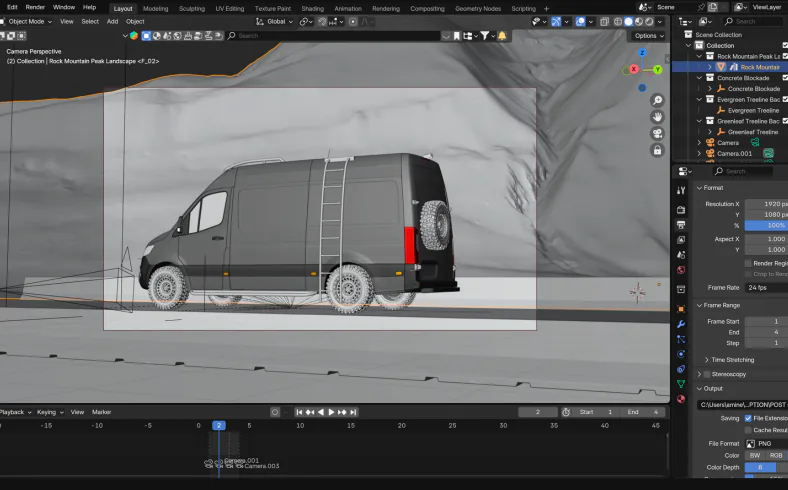Toggle show gizmos button
788x490 pixels.
(x=556, y=22)
